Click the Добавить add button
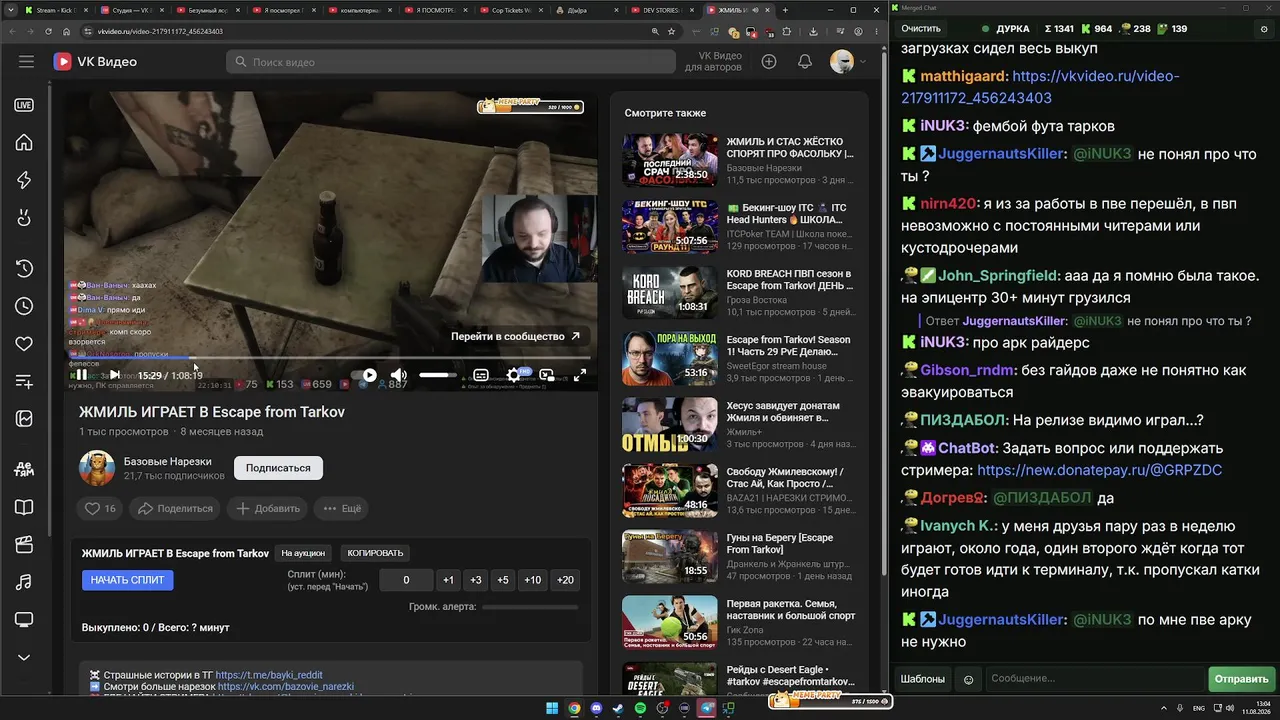The width and height of the screenshot is (1280, 720). click(x=267, y=508)
